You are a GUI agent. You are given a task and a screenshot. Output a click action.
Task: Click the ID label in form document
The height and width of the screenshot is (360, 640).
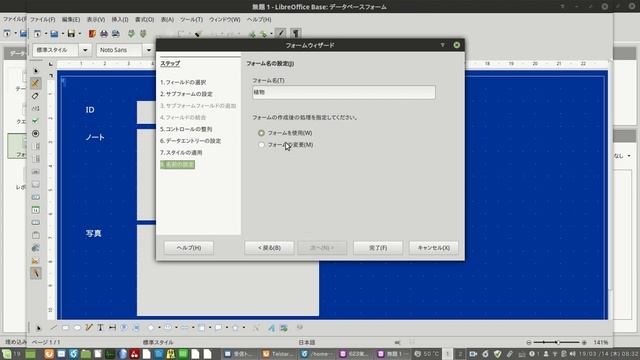[90, 110]
